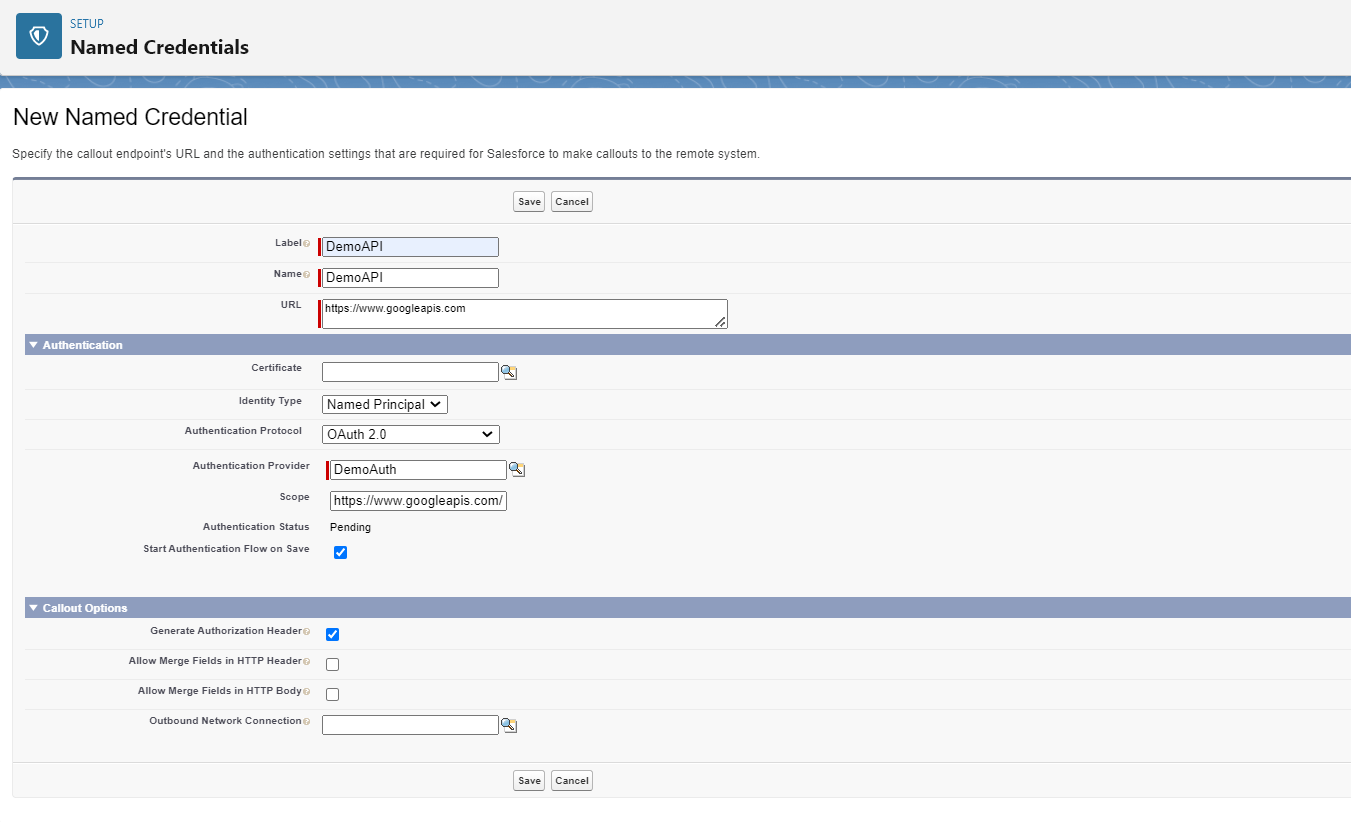Click the help icon beside Name
The image size is (1351, 822).
[306, 275]
